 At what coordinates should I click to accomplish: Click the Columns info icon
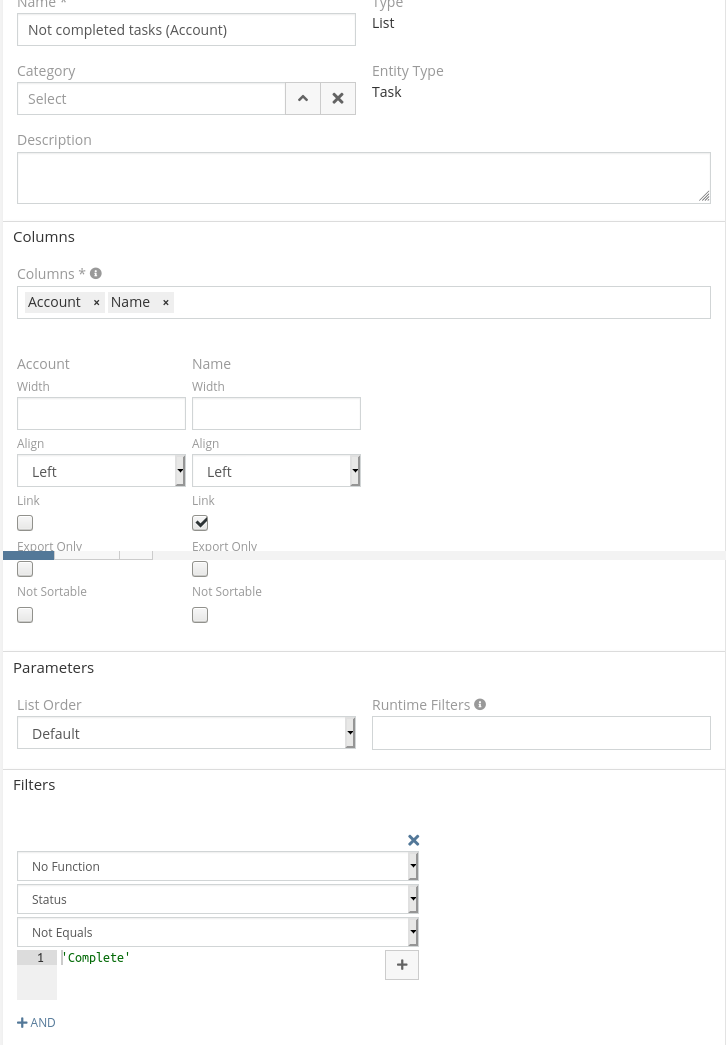[96, 273]
